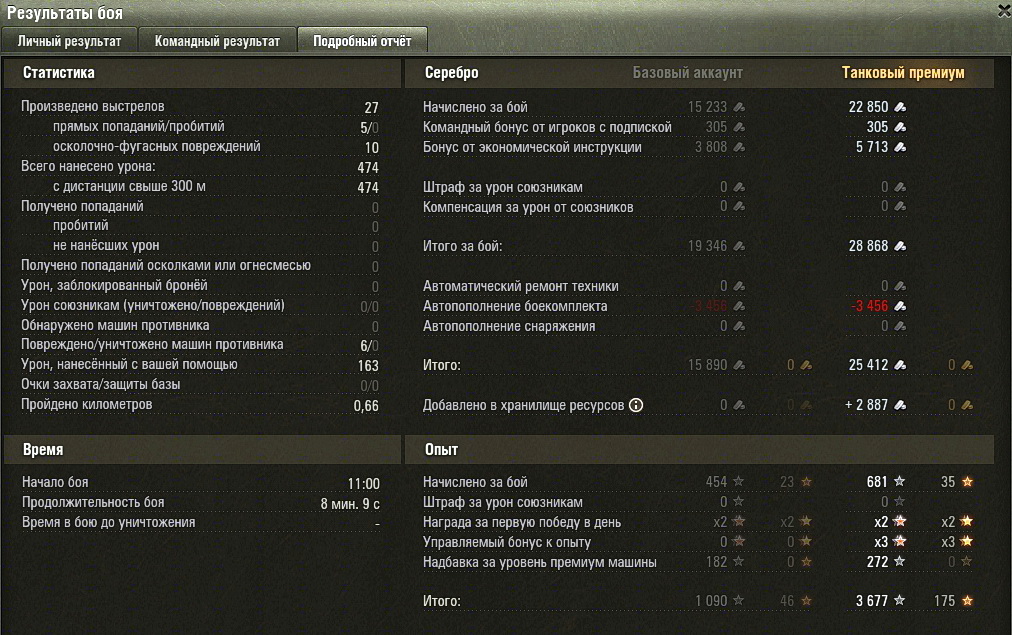Click x3 managed bonus star icon

(899, 541)
